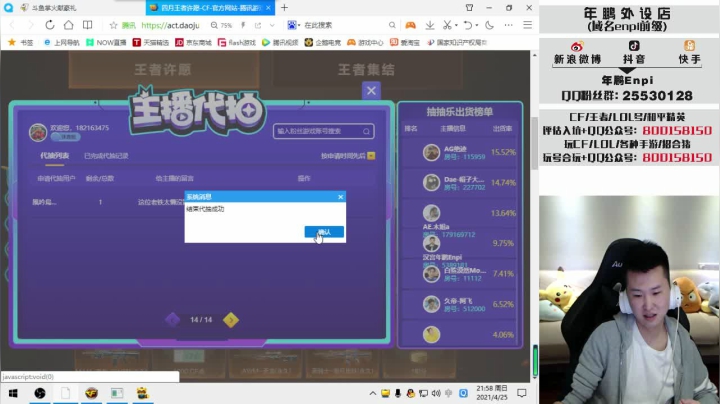Open the 爱淘宝 bookmark

pyautogui.click(x=405, y=42)
